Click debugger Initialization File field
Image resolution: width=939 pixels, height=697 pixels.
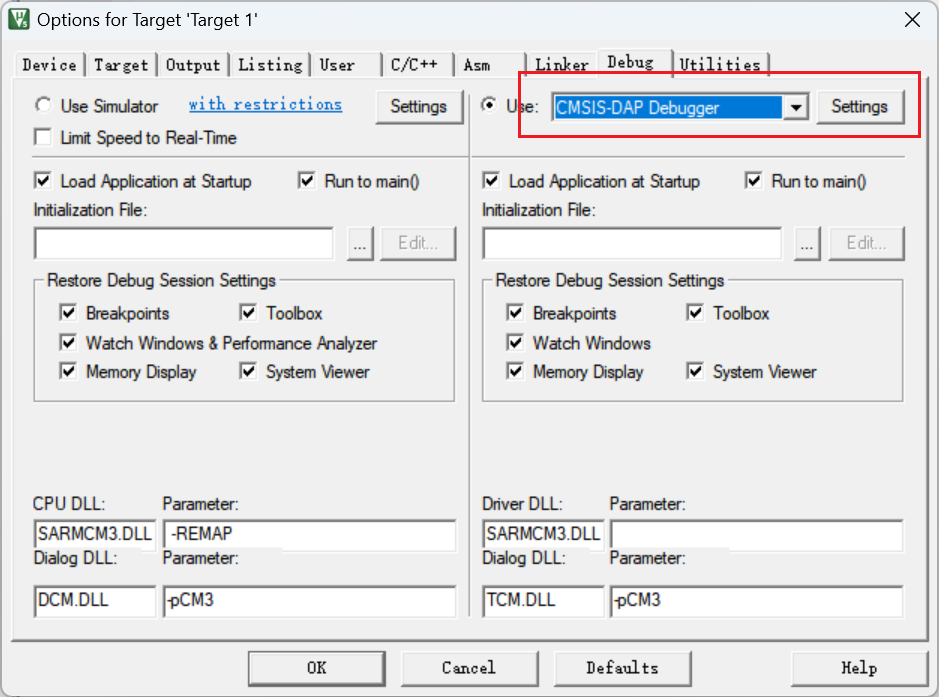(x=632, y=243)
